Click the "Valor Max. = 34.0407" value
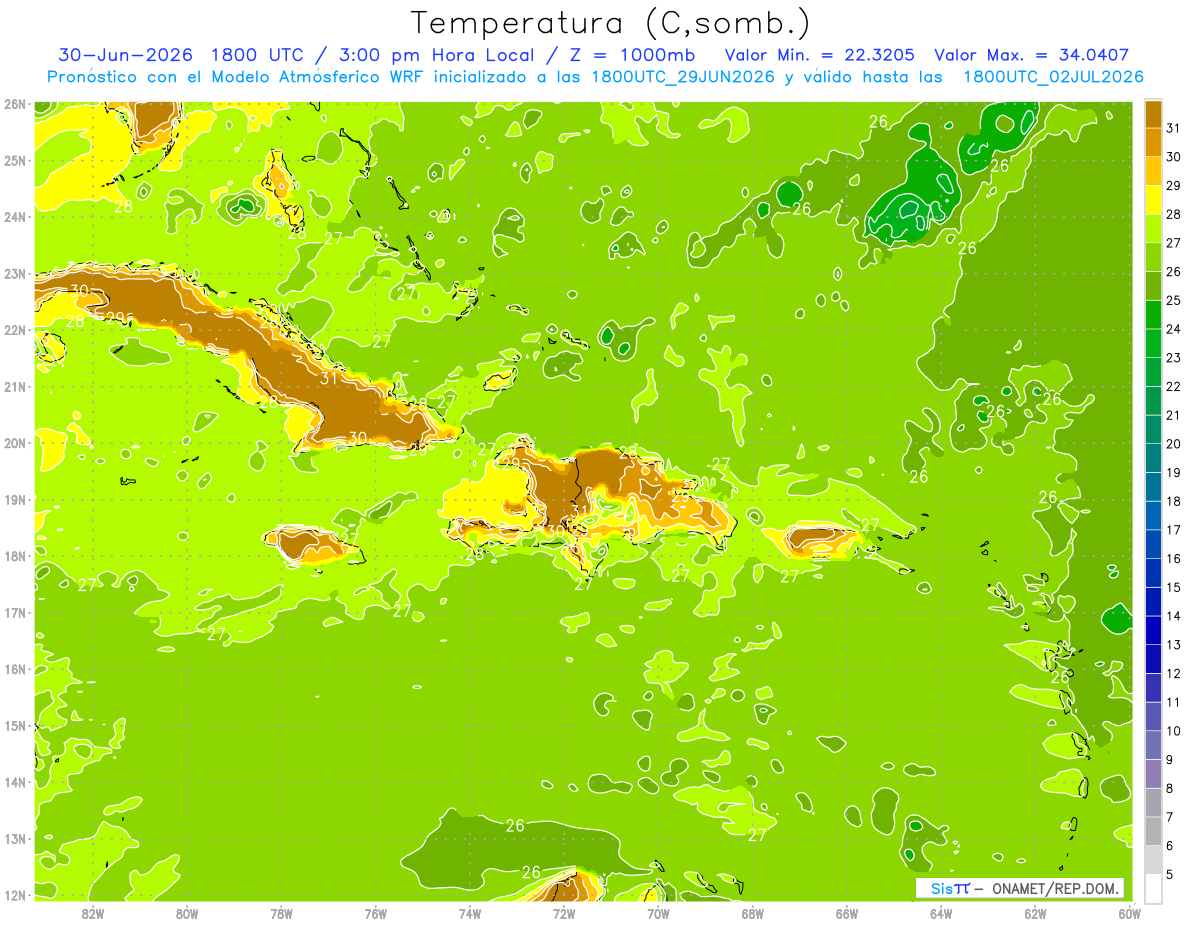 point(1031,55)
